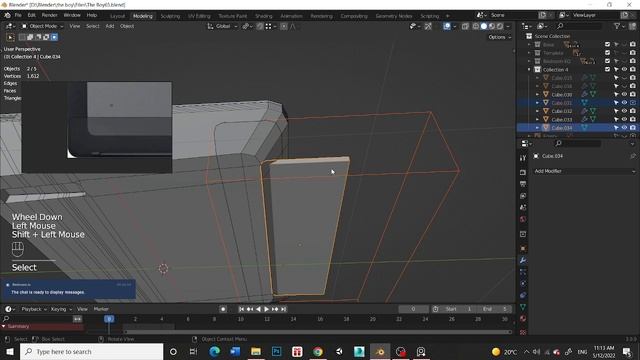Open the World properties tab
The image size is (640, 360).
pos(523,219)
